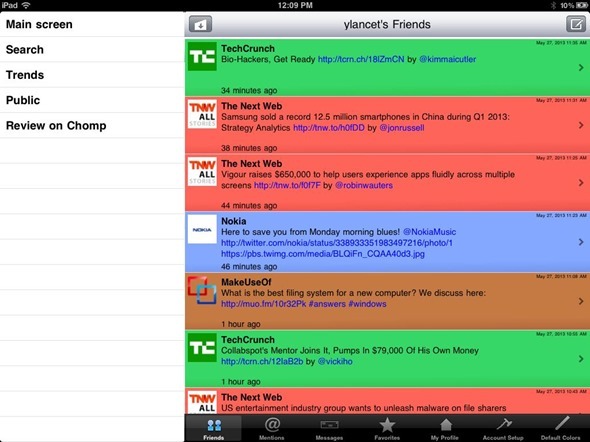Tap the #windows hashtag
The image size is (590, 442).
coord(367,304)
